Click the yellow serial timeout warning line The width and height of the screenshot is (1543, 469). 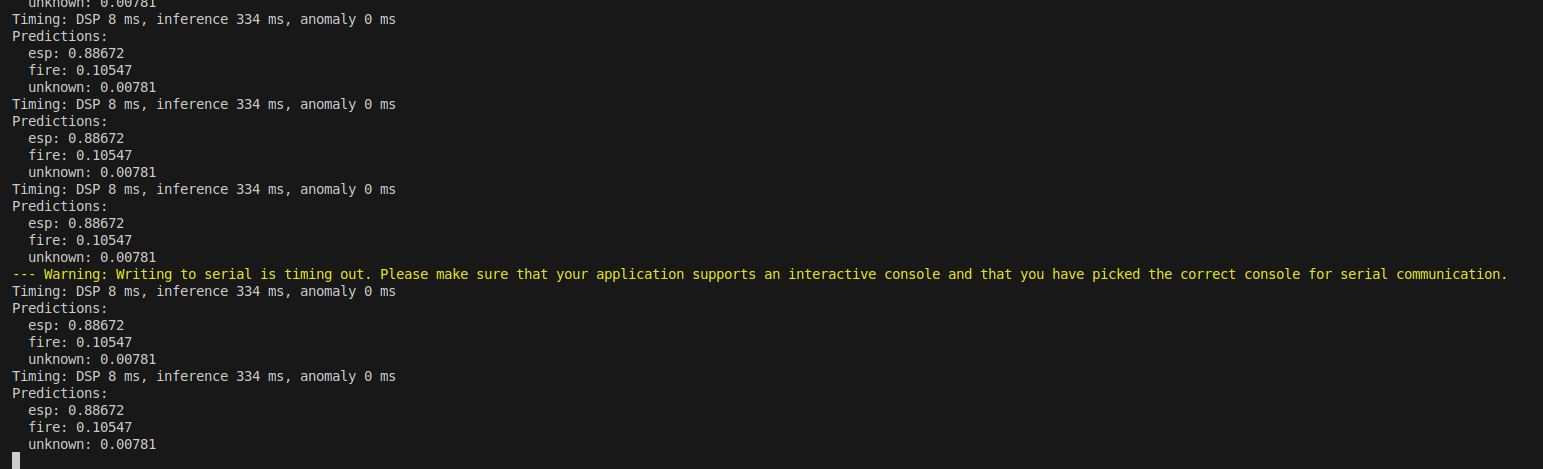[760, 274]
